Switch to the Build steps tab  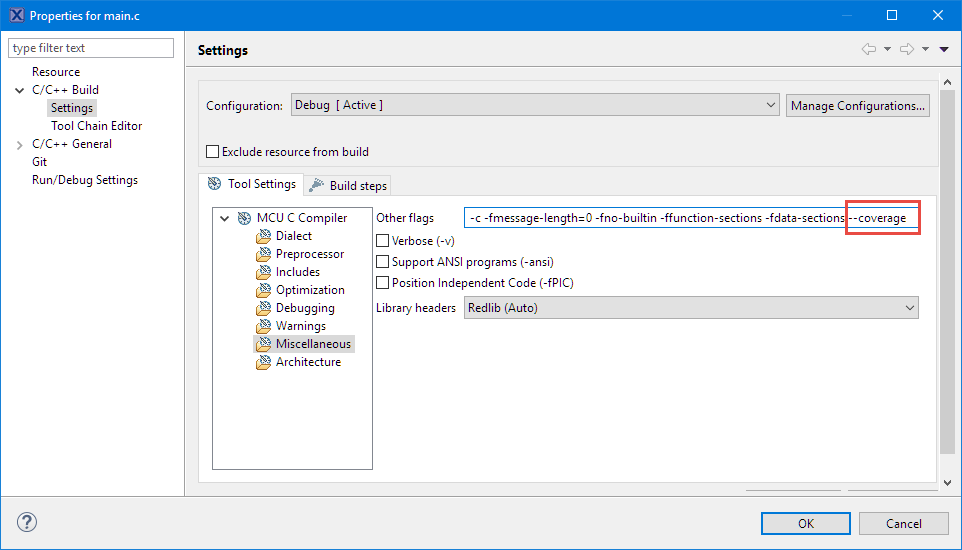coord(348,185)
